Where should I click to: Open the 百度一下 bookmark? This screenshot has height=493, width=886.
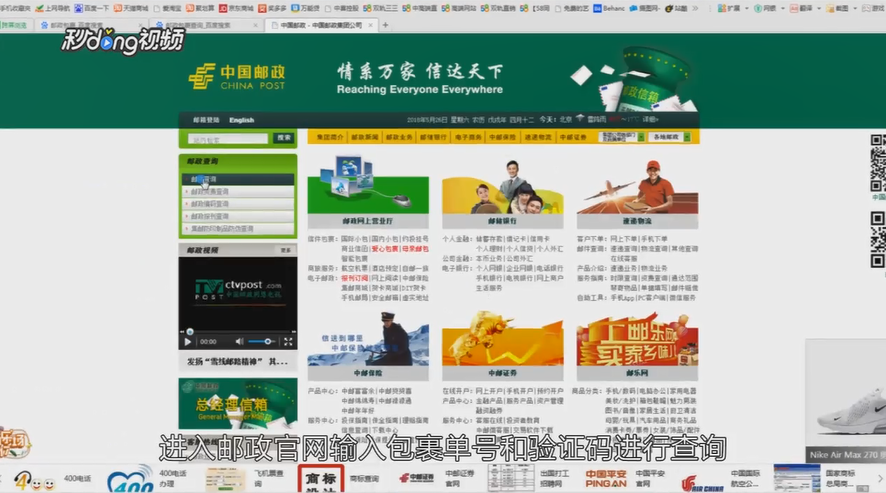[92, 8]
